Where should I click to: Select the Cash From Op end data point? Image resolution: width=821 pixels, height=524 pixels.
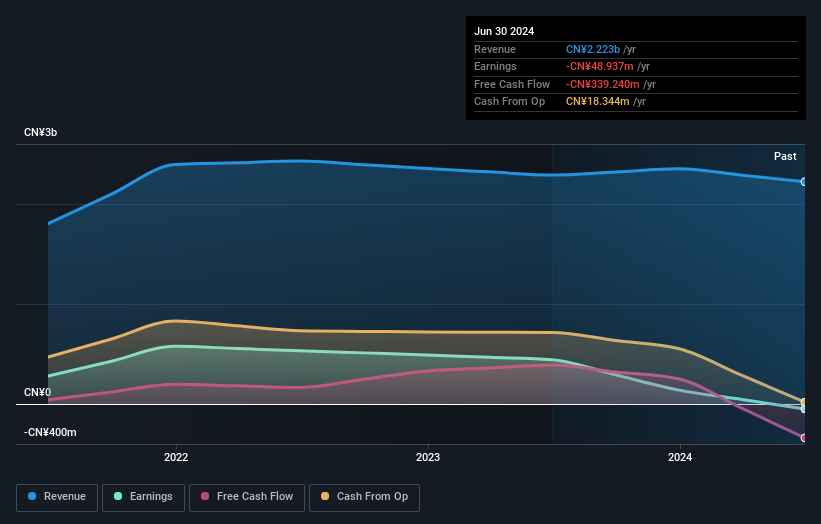804,402
